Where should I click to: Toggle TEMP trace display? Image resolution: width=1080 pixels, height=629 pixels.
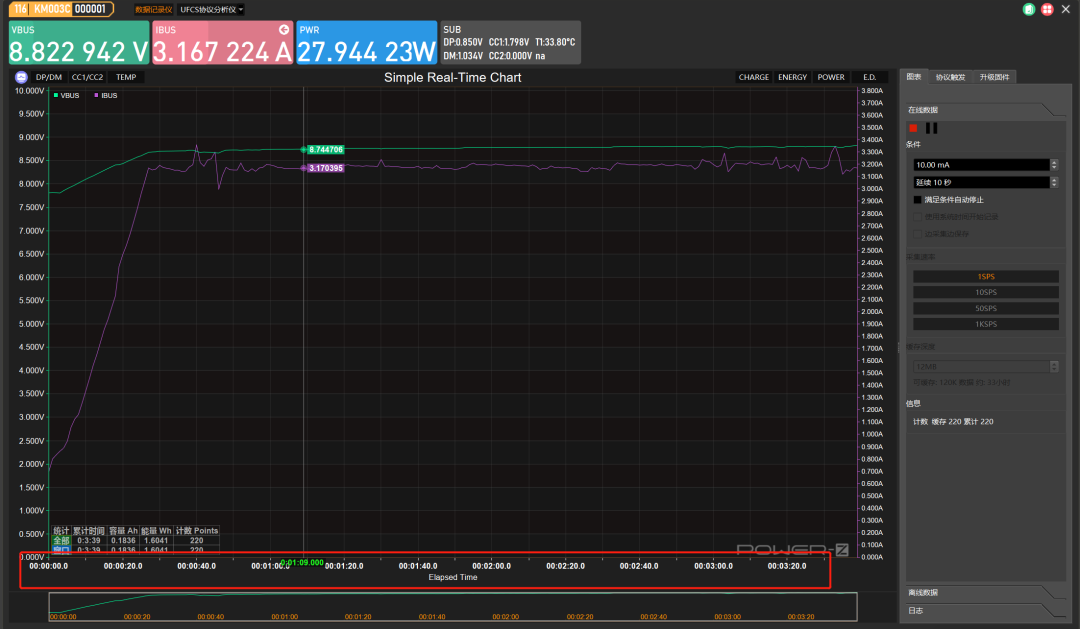[126, 77]
